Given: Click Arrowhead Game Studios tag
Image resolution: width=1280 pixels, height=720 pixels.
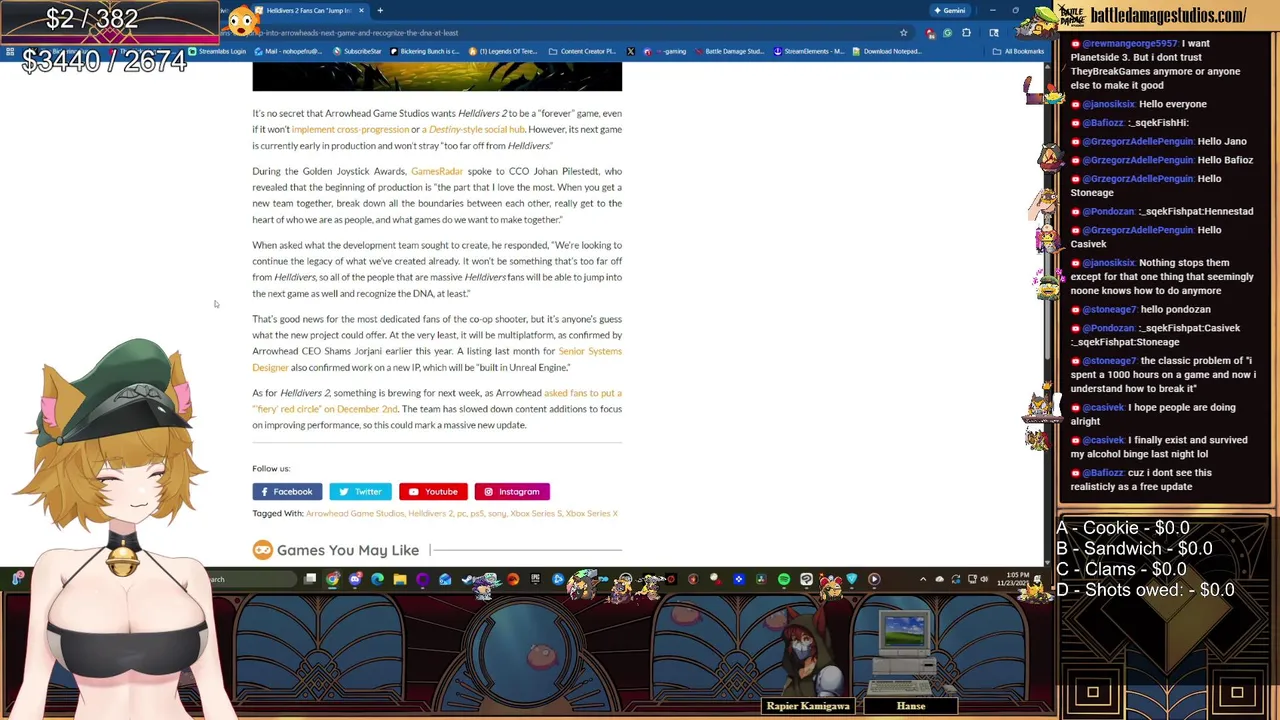Looking at the screenshot, I should click(355, 513).
